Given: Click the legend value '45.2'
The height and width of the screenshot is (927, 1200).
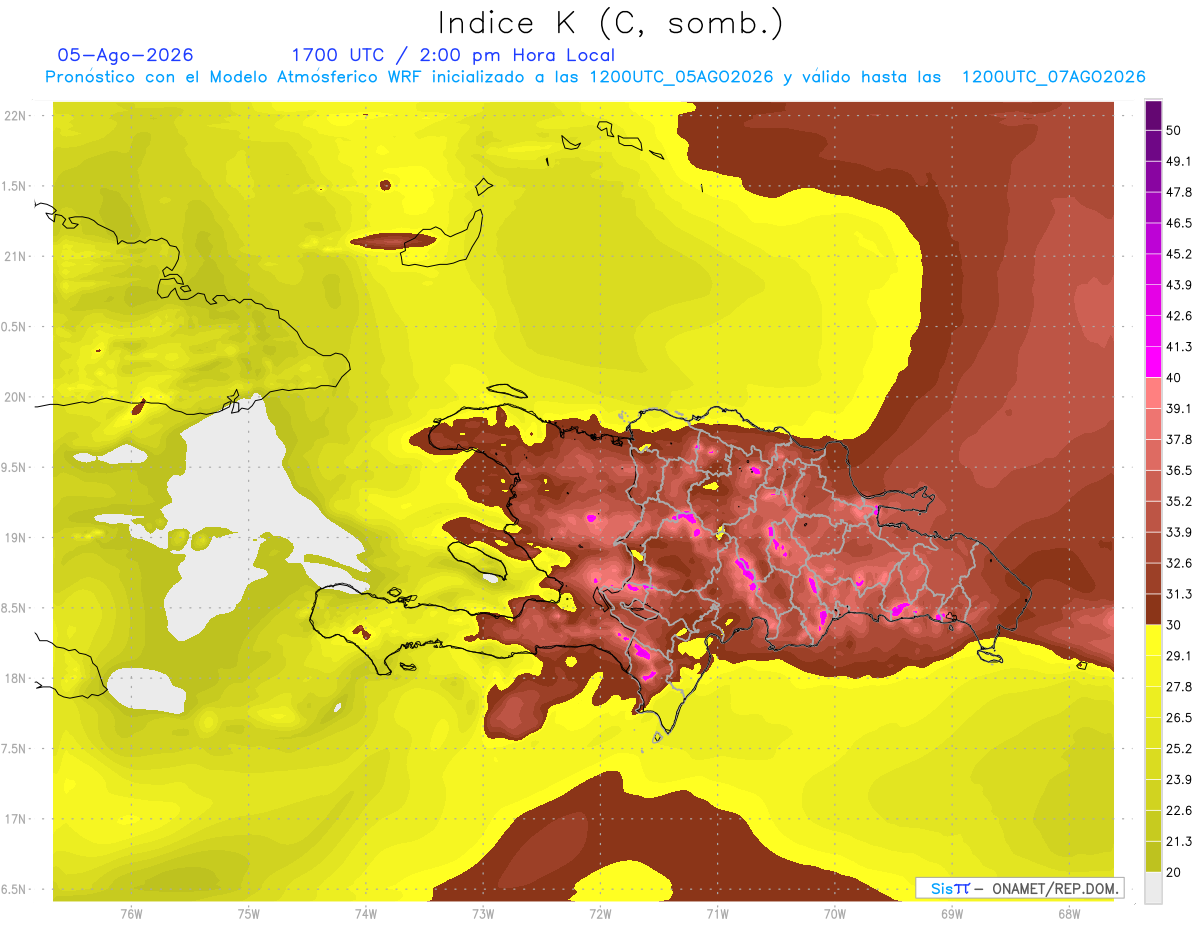Looking at the screenshot, I should [1179, 254].
